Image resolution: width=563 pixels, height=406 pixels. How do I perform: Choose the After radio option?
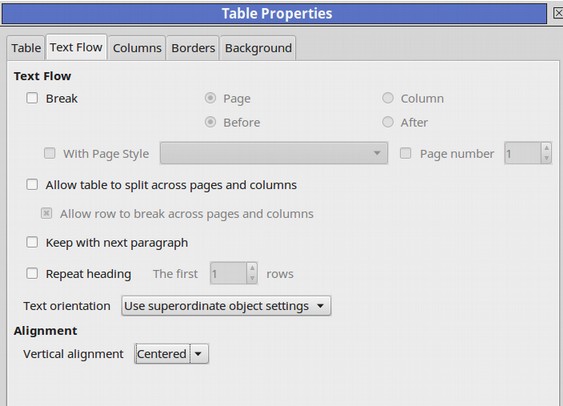coord(388,122)
